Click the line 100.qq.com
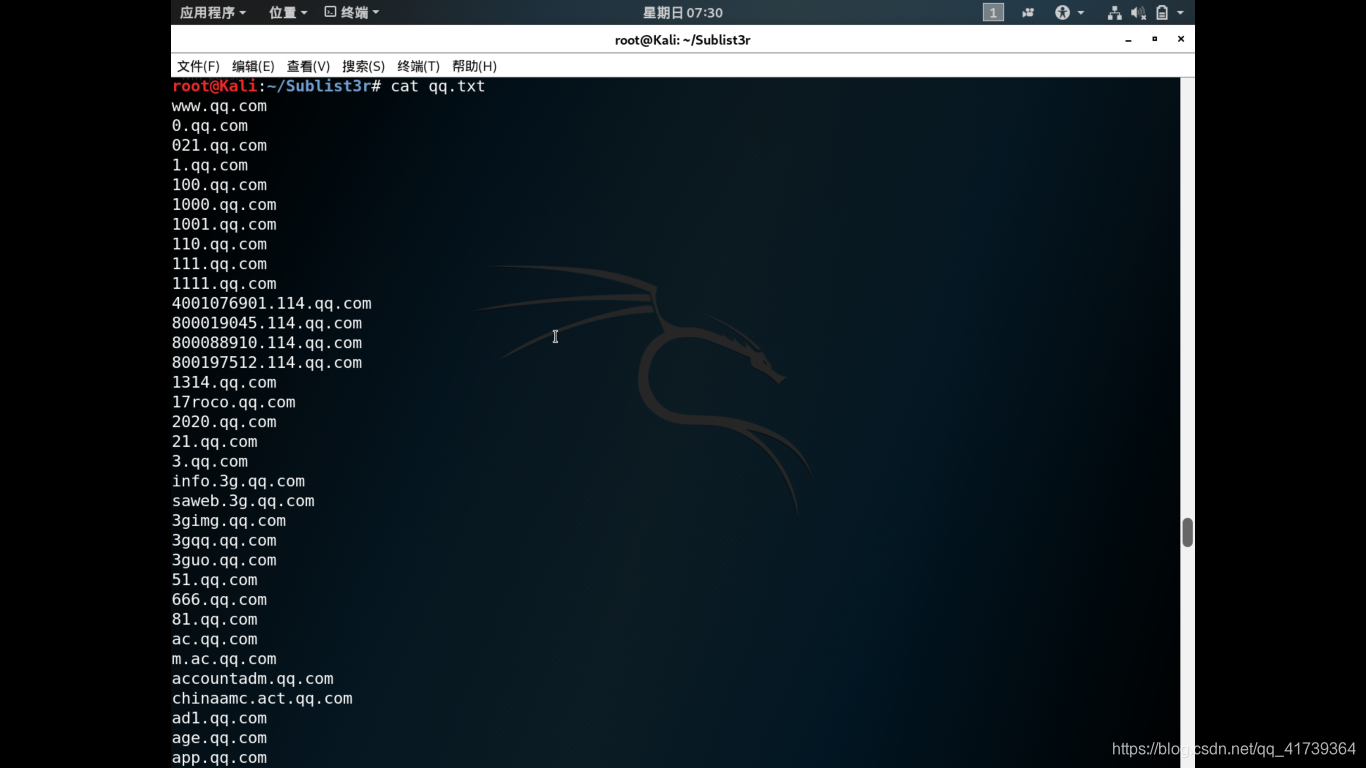Viewport: 1366px width, 768px height. point(219,185)
